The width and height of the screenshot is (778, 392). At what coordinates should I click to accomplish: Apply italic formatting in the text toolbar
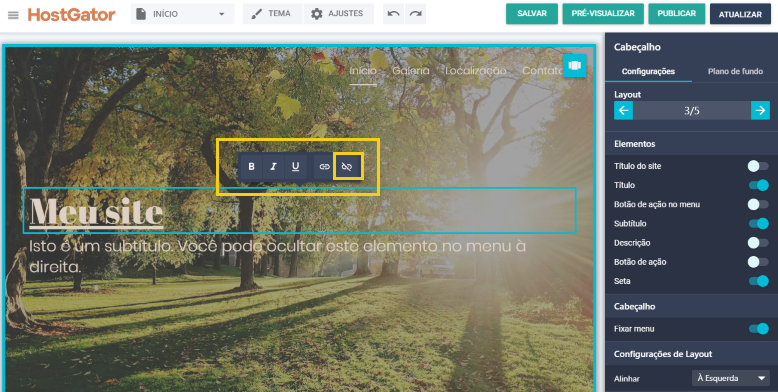point(273,167)
